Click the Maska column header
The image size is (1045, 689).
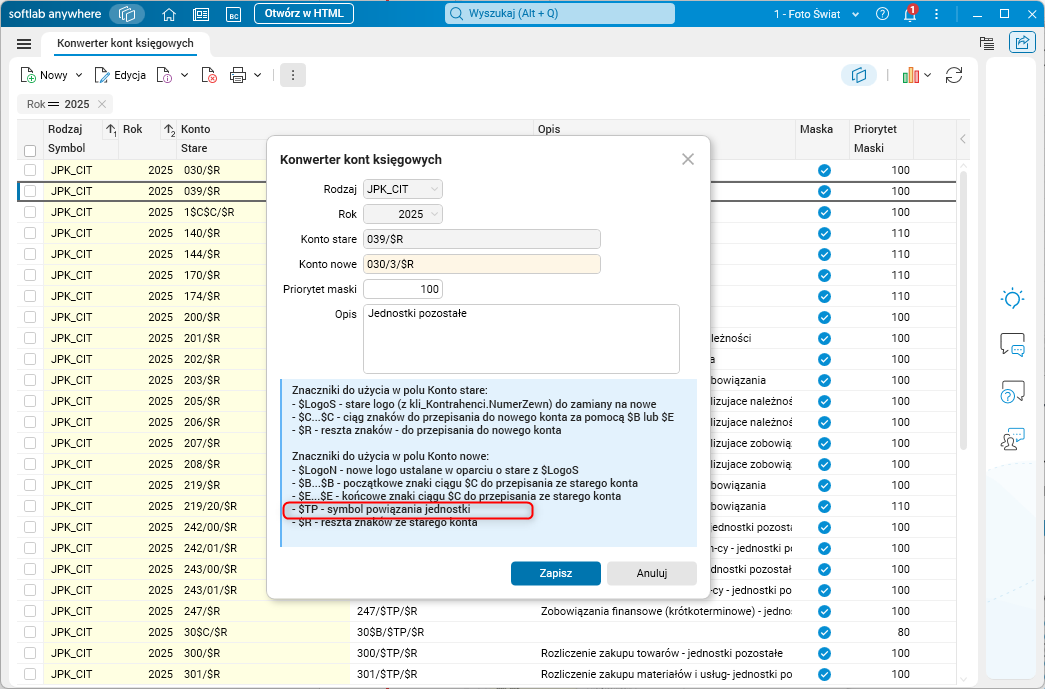tap(816, 129)
